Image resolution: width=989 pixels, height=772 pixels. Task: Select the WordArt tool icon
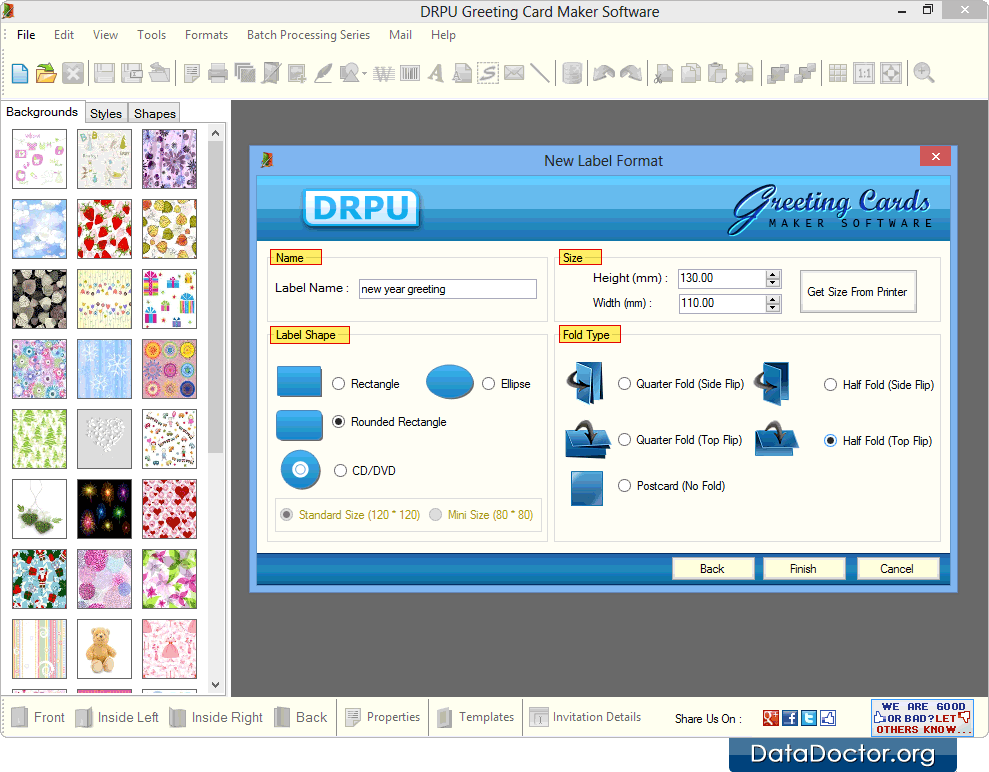click(x=383, y=74)
